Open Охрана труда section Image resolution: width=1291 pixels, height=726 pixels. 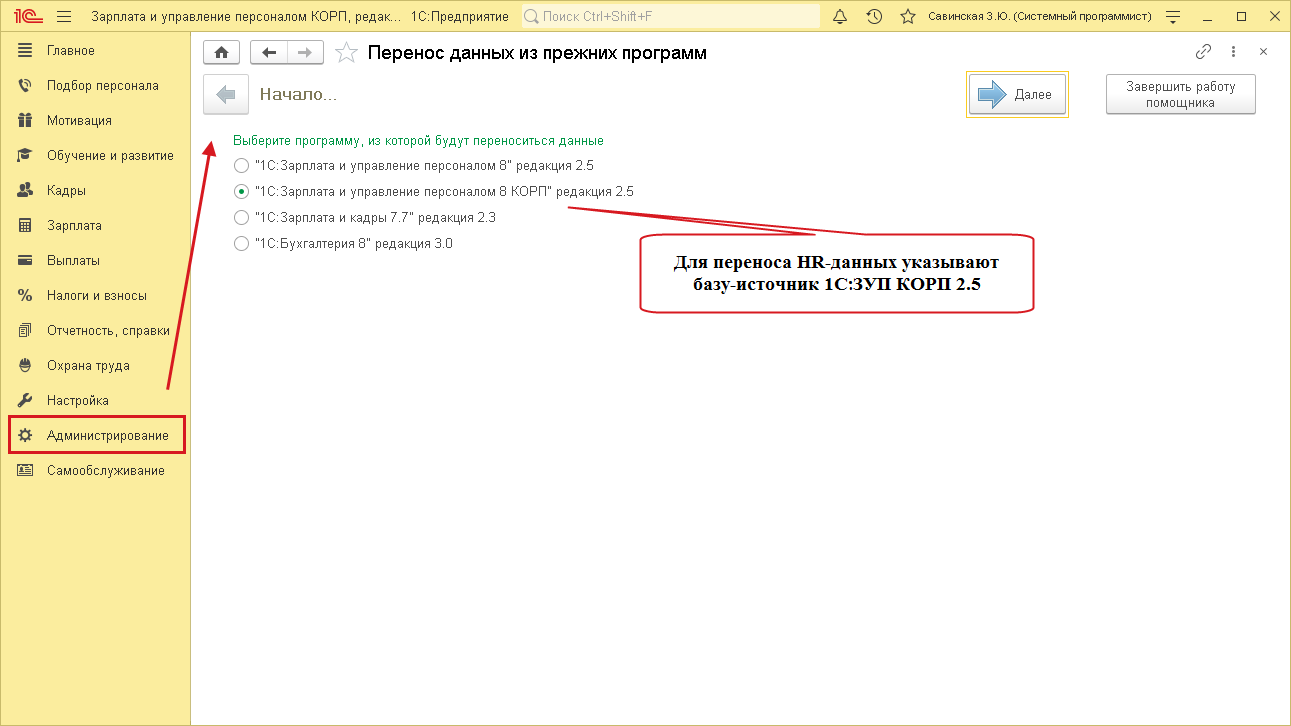(95, 366)
